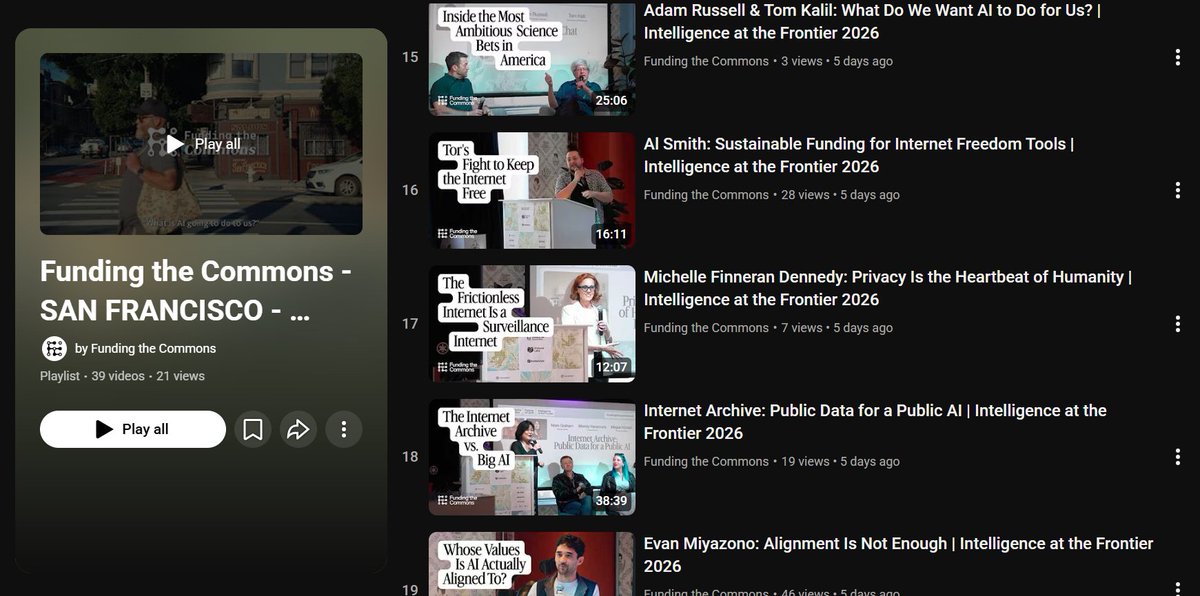The image size is (1200, 596).
Task: Click the '3 views • 5 days ago' text
Action: pyautogui.click(x=837, y=61)
